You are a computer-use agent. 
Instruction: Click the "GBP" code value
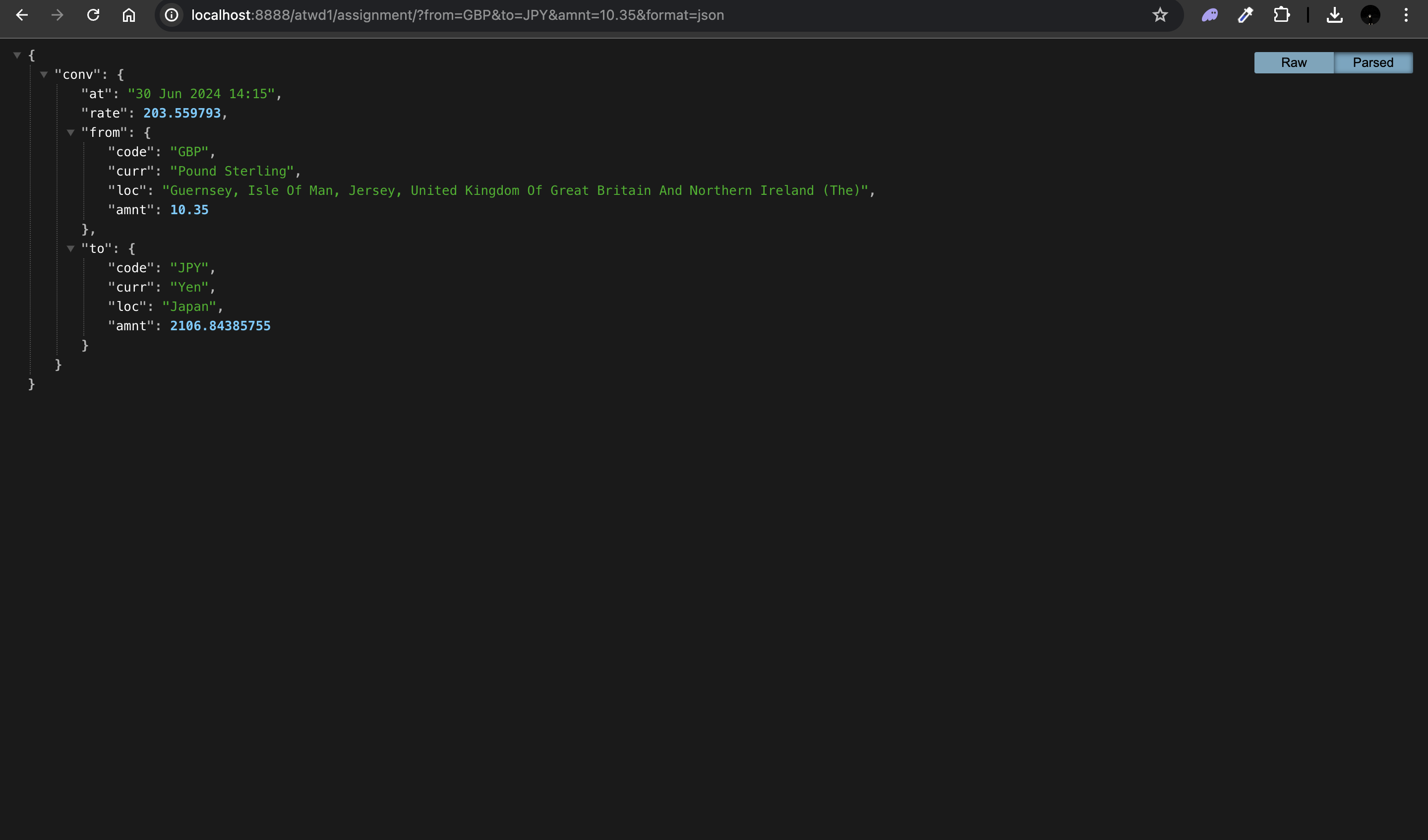point(190,152)
